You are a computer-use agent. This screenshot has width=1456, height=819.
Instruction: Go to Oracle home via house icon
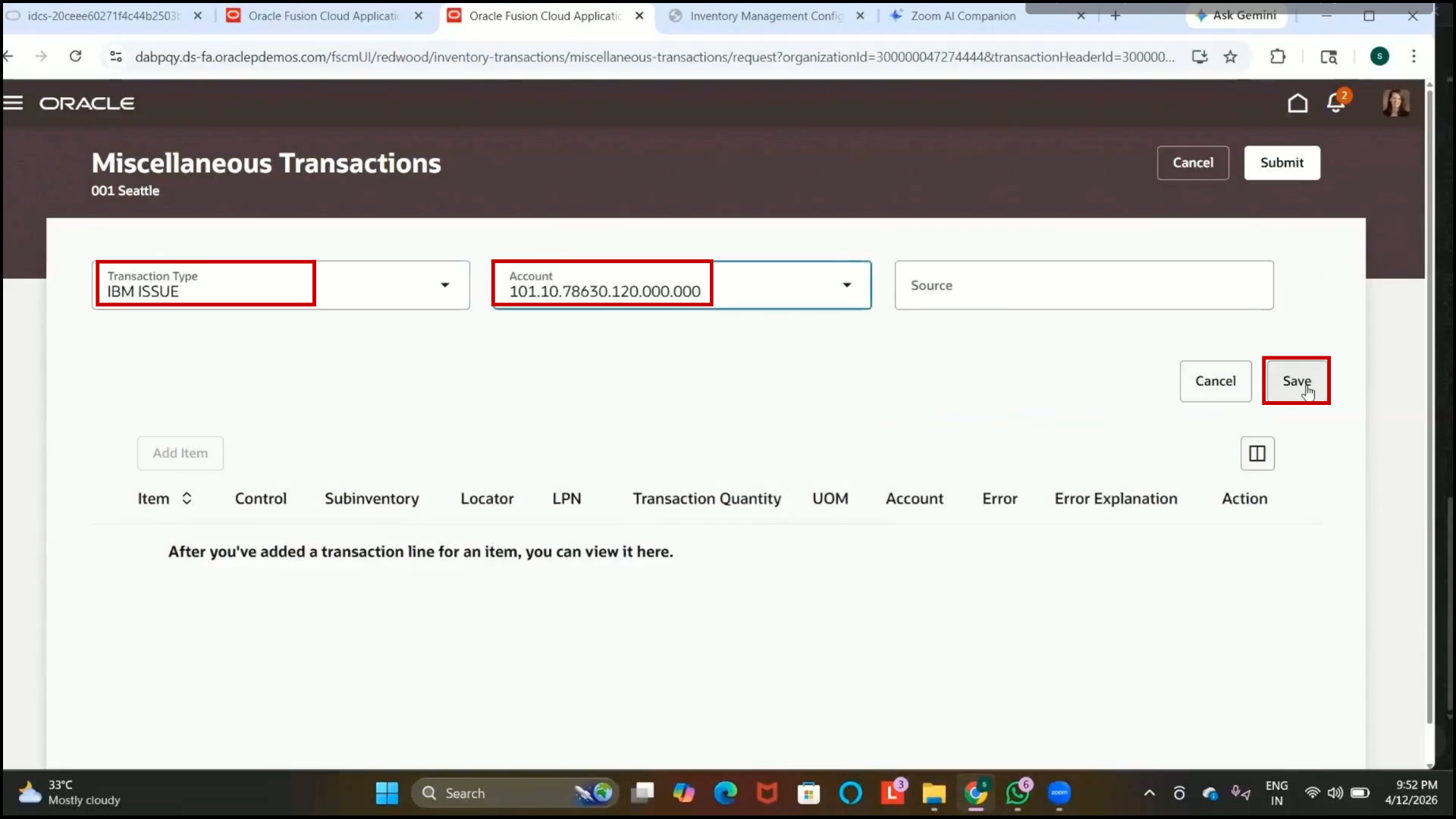(1298, 103)
